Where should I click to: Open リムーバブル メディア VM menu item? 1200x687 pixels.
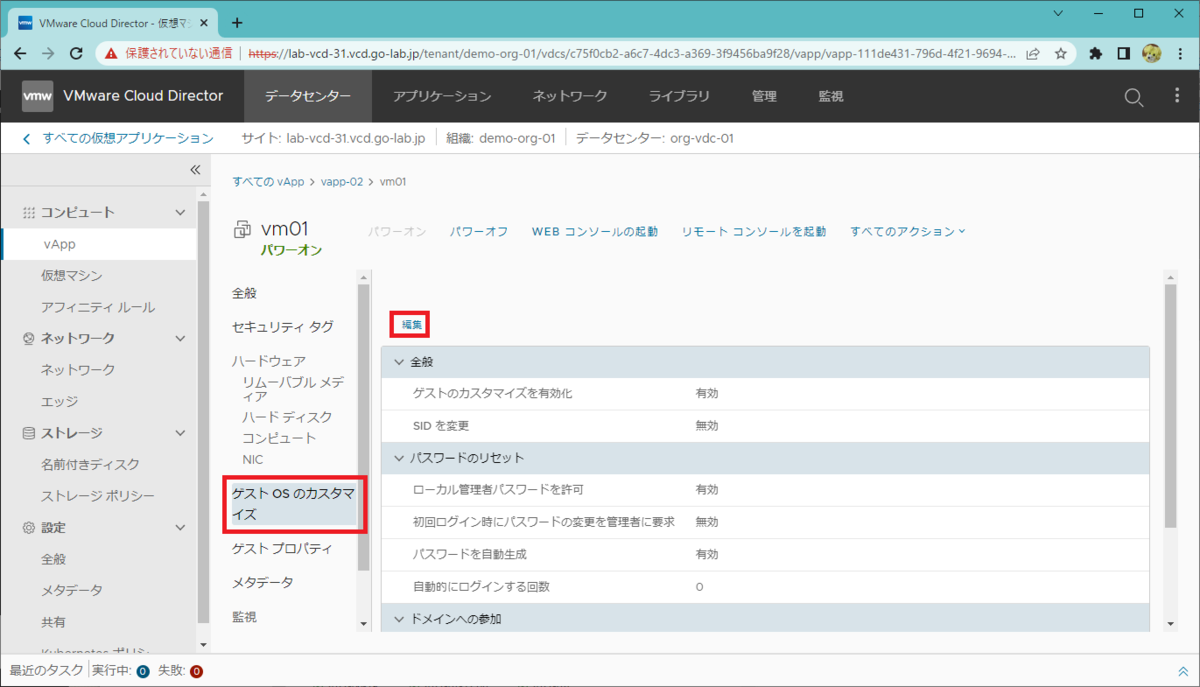point(294,389)
